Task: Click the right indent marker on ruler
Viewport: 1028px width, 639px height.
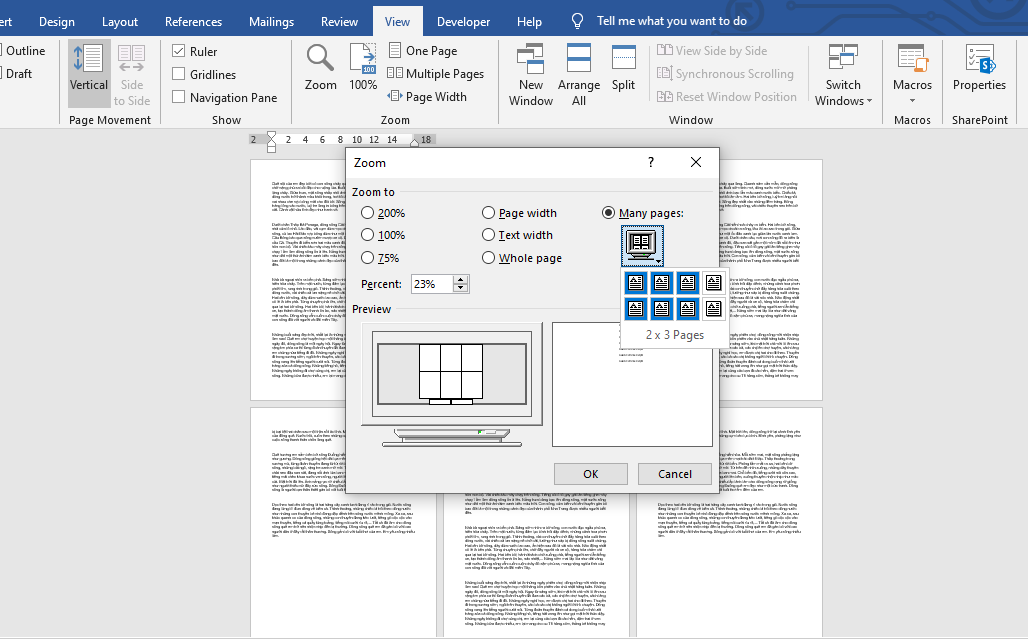Action: [x=415, y=141]
